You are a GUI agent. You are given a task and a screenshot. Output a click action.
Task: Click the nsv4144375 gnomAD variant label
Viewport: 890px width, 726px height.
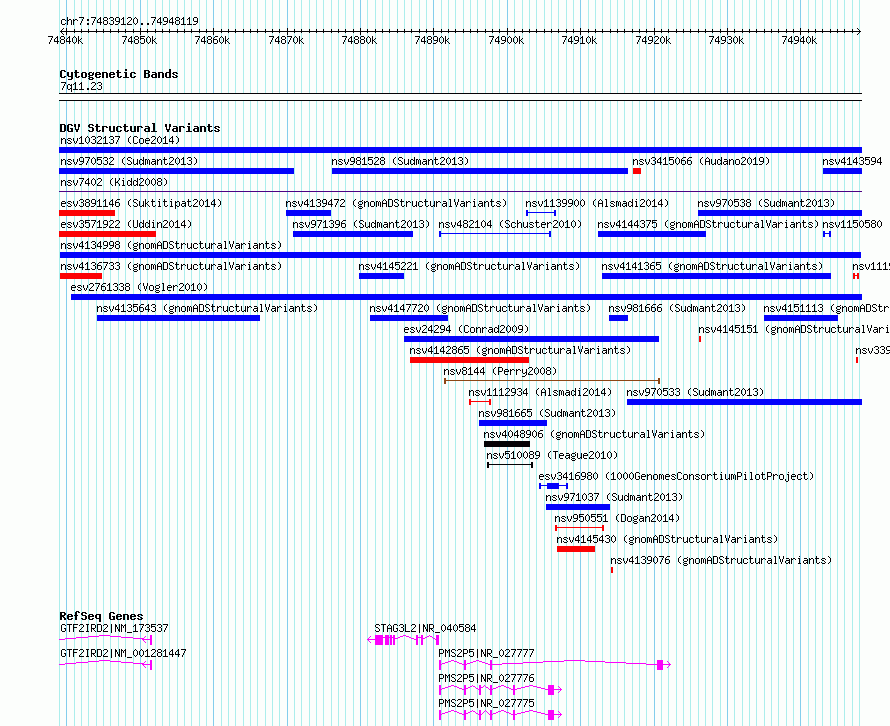coord(708,224)
